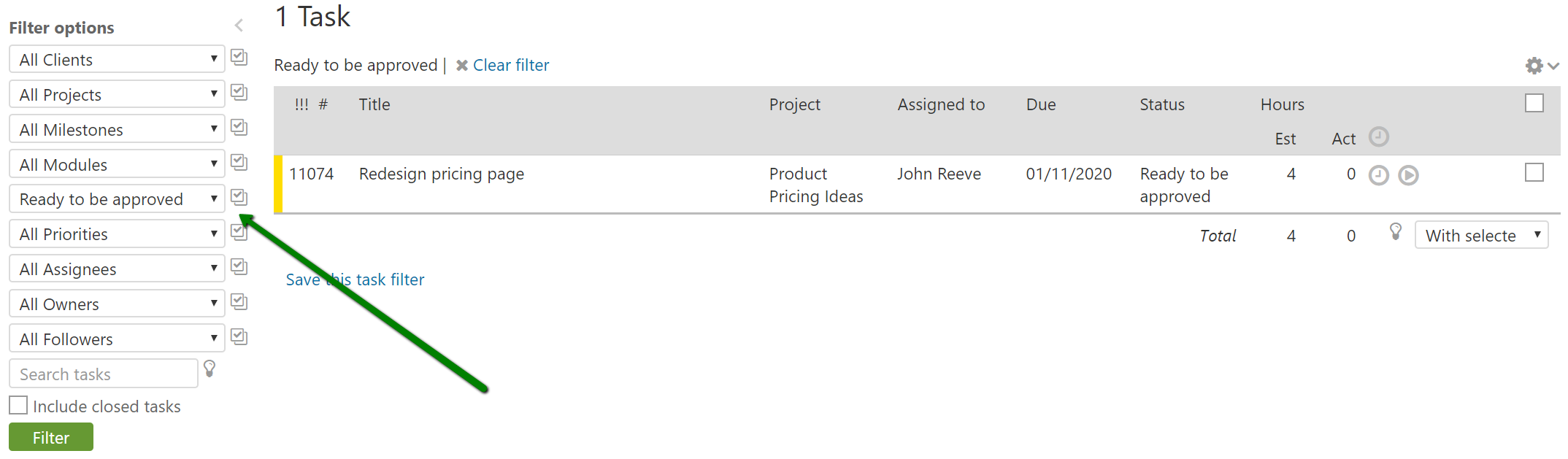
Task: Click multi-select icon beside All Clients
Action: point(239,57)
